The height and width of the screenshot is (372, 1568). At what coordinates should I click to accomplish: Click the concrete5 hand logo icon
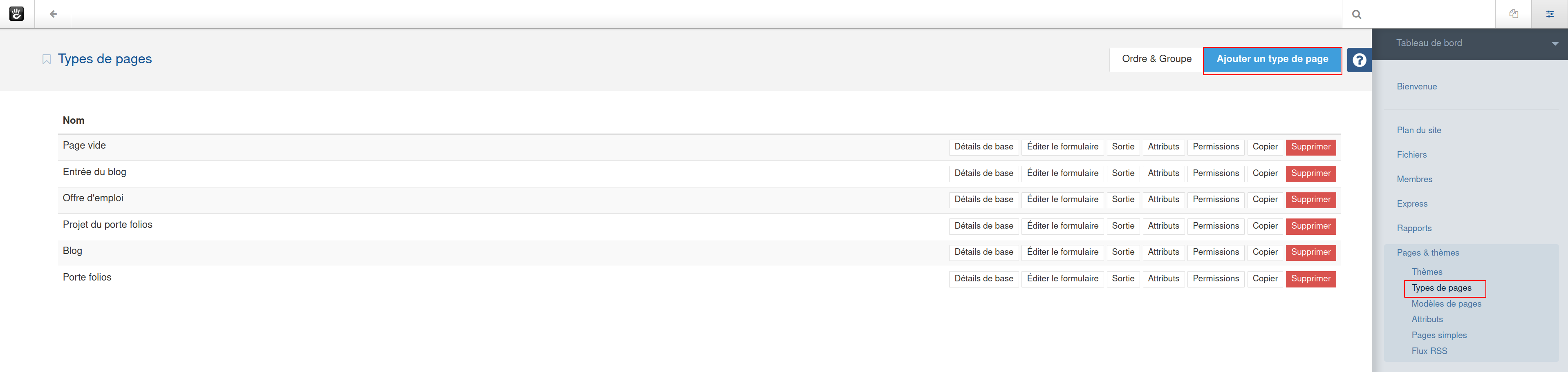click(16, 14)
